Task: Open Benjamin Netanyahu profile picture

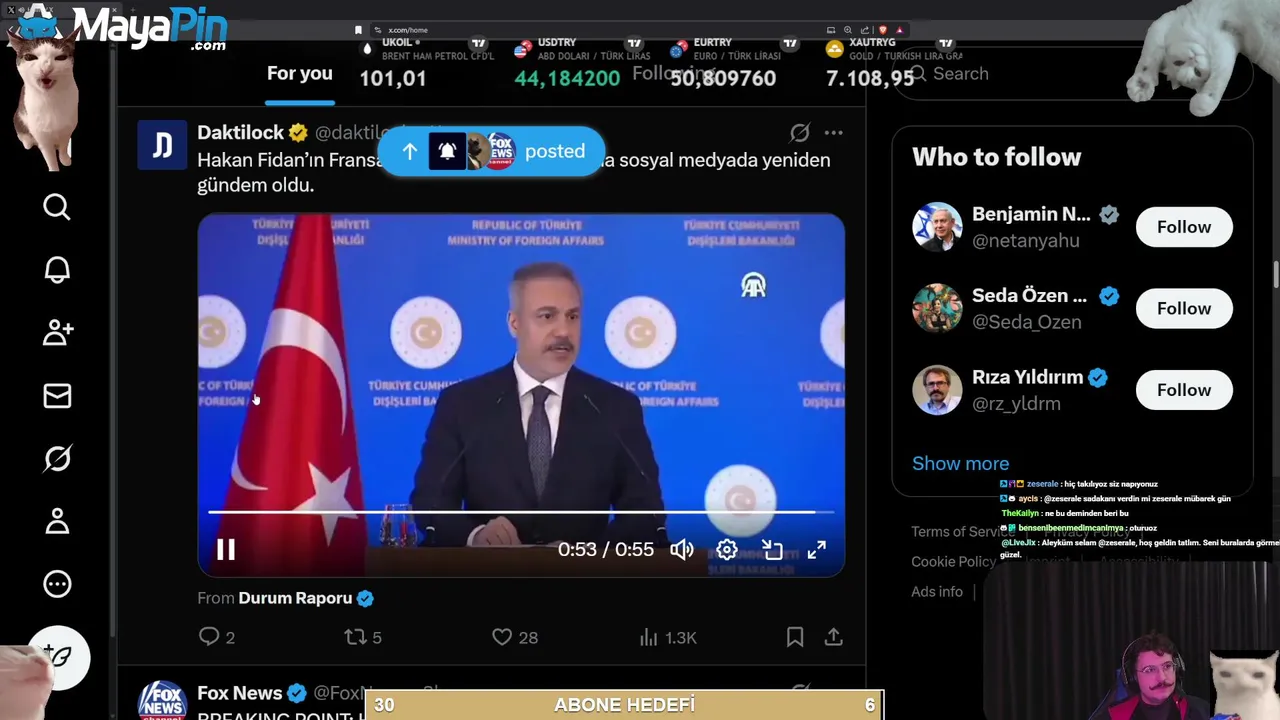Action: click(937, 227)
